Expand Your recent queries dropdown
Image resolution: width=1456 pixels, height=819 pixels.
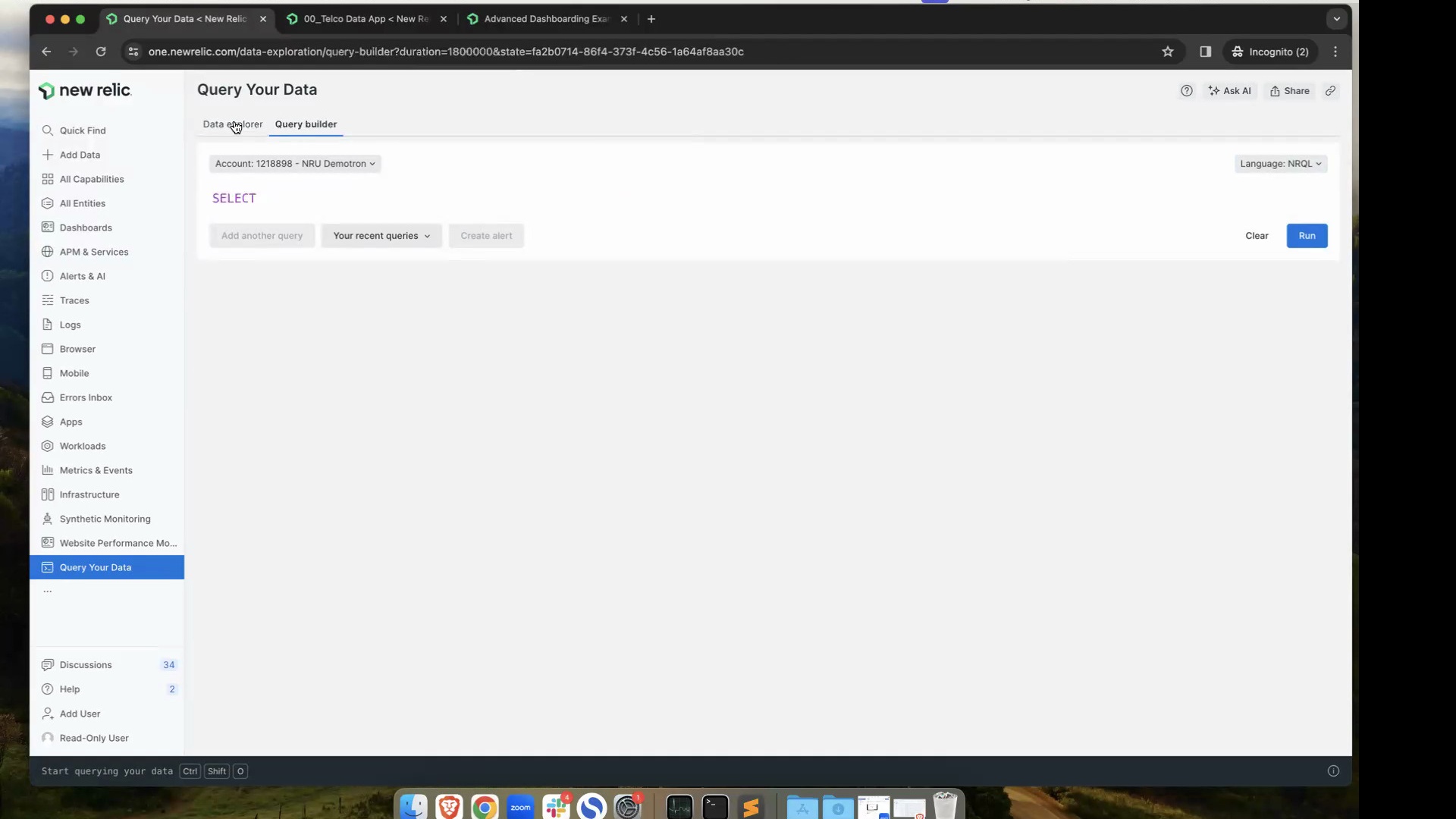pyautogui.click(x=381, y=236)
